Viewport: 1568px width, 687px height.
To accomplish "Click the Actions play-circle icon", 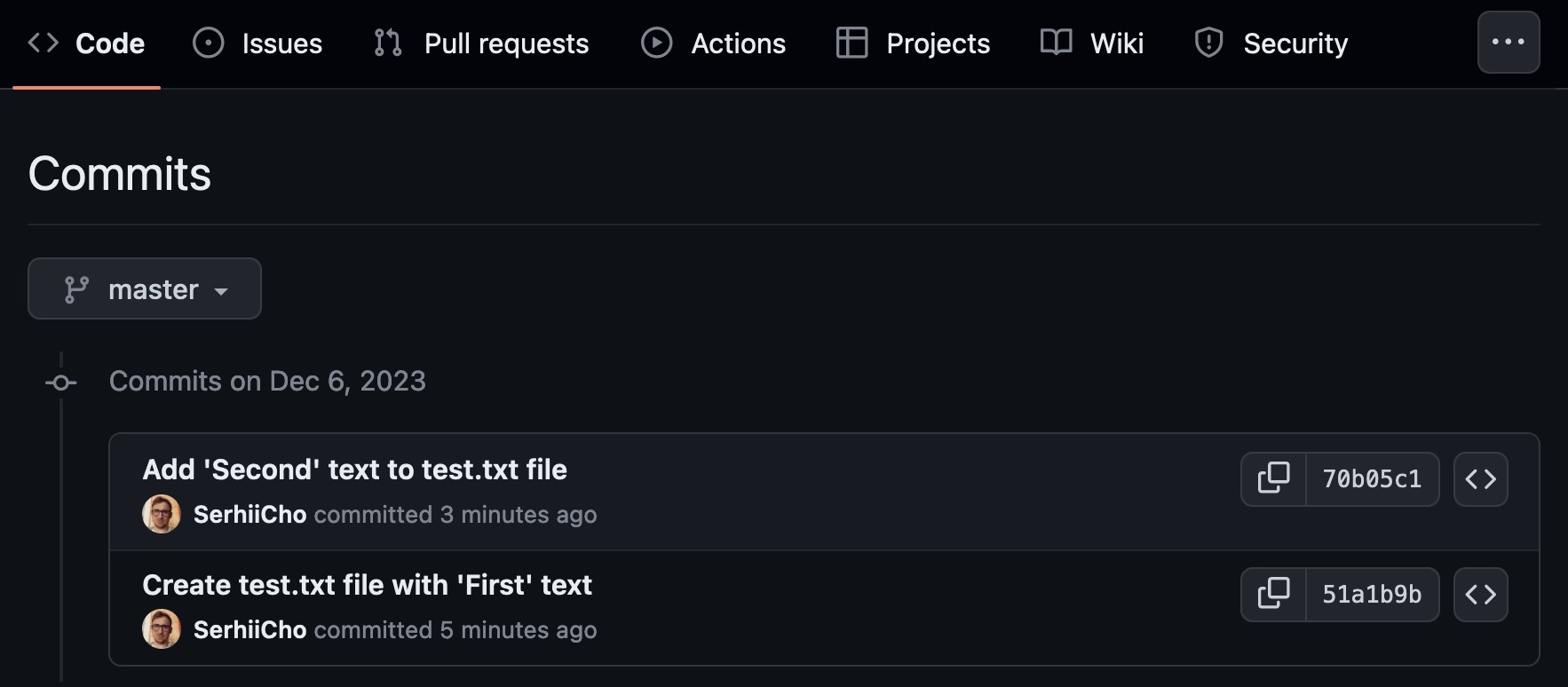I will coord(656,42).
